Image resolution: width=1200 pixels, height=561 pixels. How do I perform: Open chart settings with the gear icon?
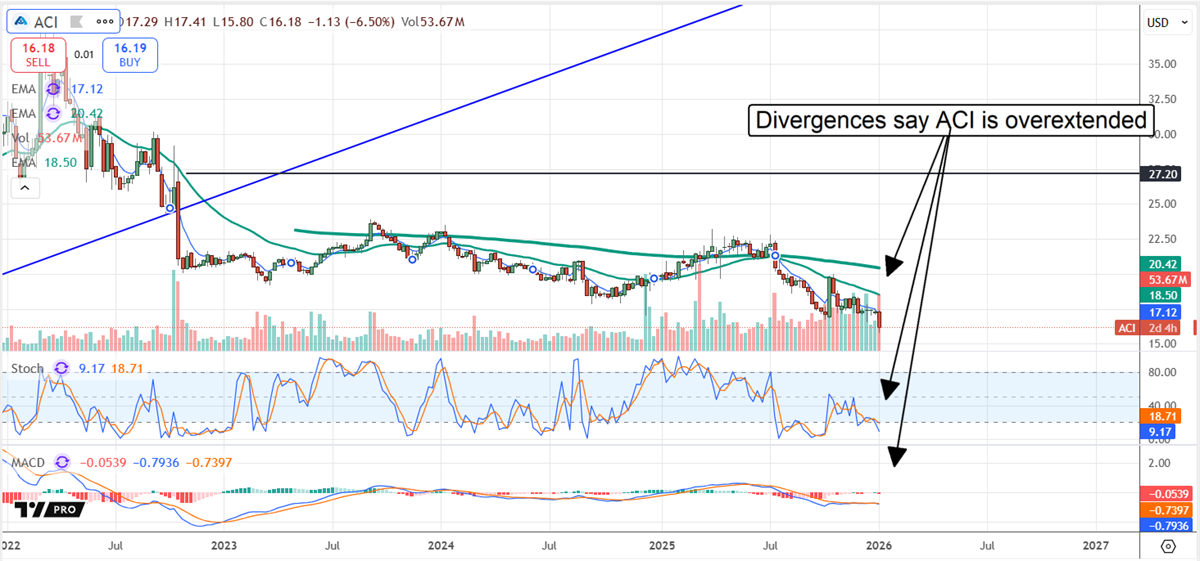(1167, 546)
